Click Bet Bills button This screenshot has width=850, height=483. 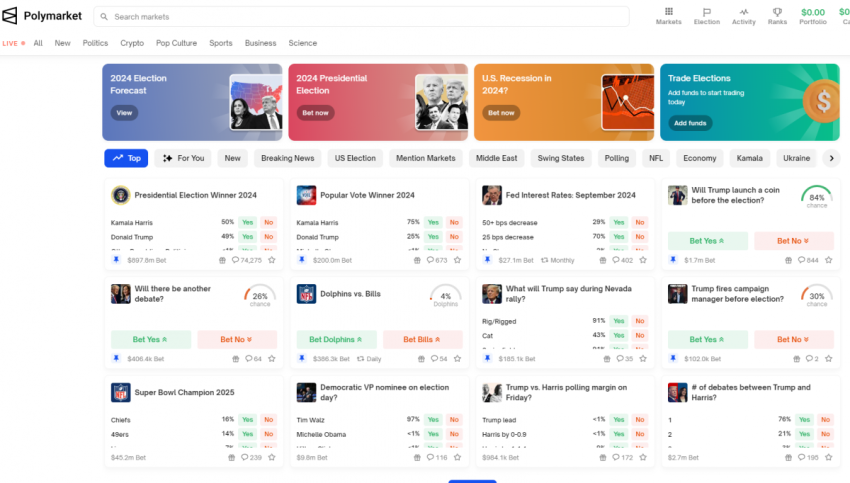[423, 339]
